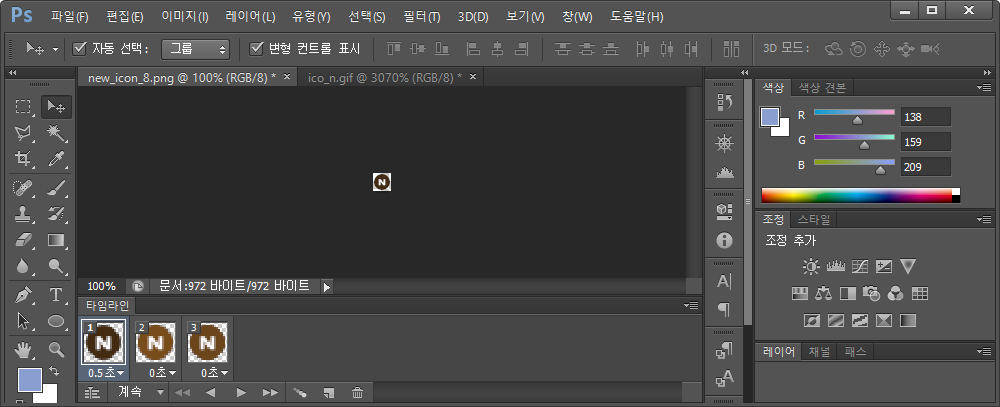Open the Histogram panel icon
The height and width of the screenshot is (407, 1000).
coord(724,172)
